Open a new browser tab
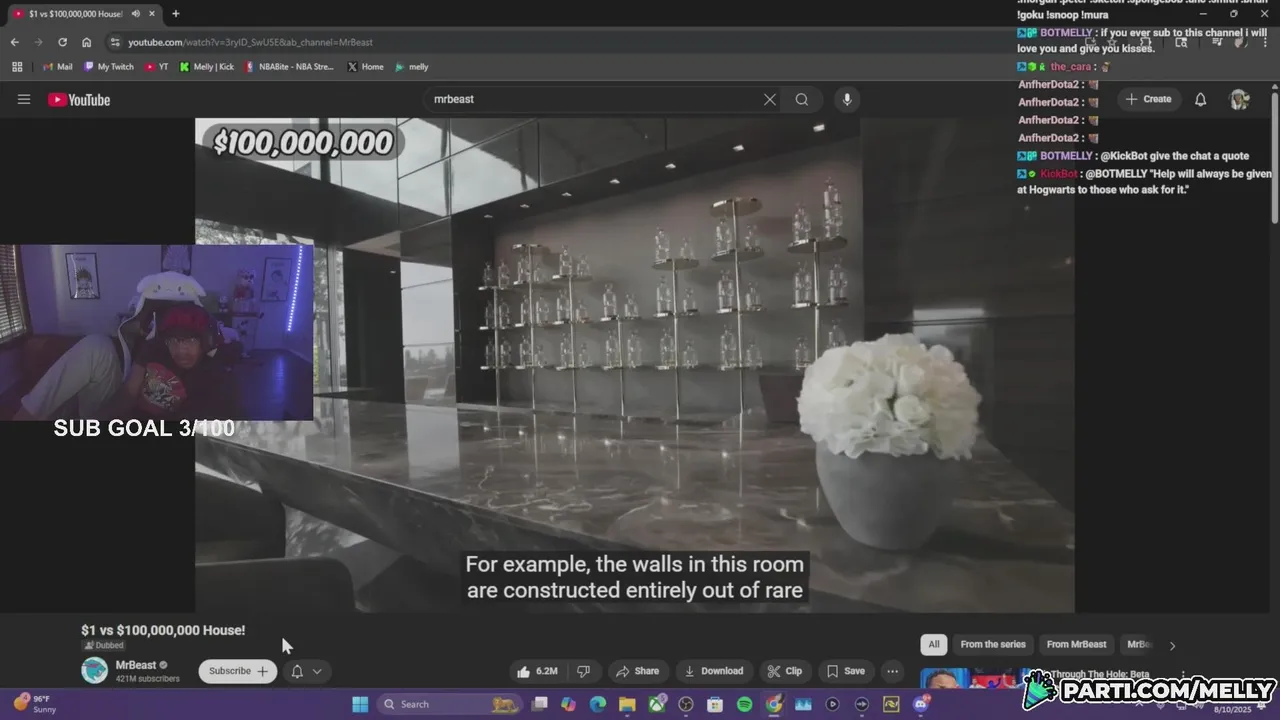This screenshot has width=1280, height=720. (x=176, y=13)
